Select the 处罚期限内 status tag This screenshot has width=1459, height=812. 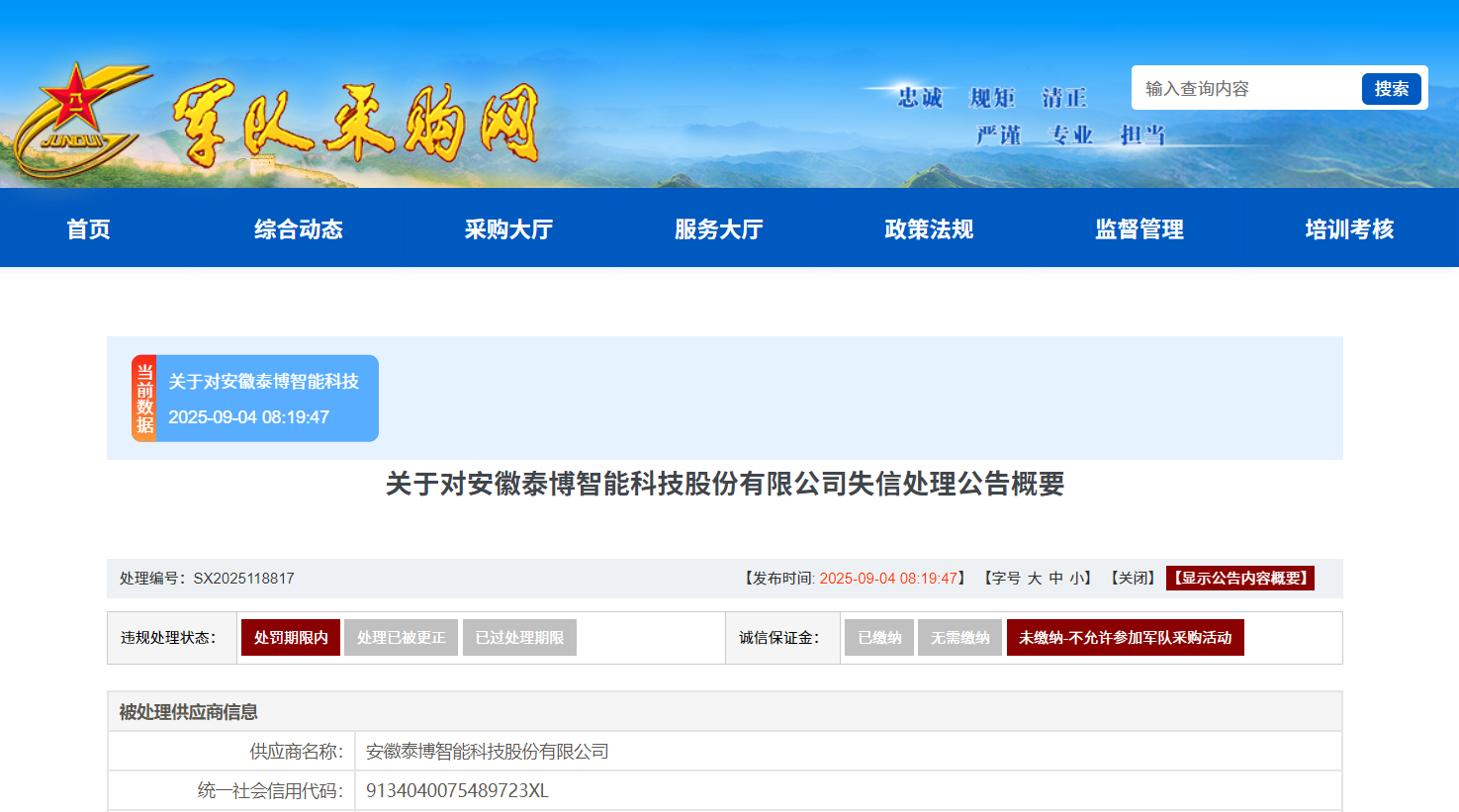pyautogui.click(x=291, y=638)
